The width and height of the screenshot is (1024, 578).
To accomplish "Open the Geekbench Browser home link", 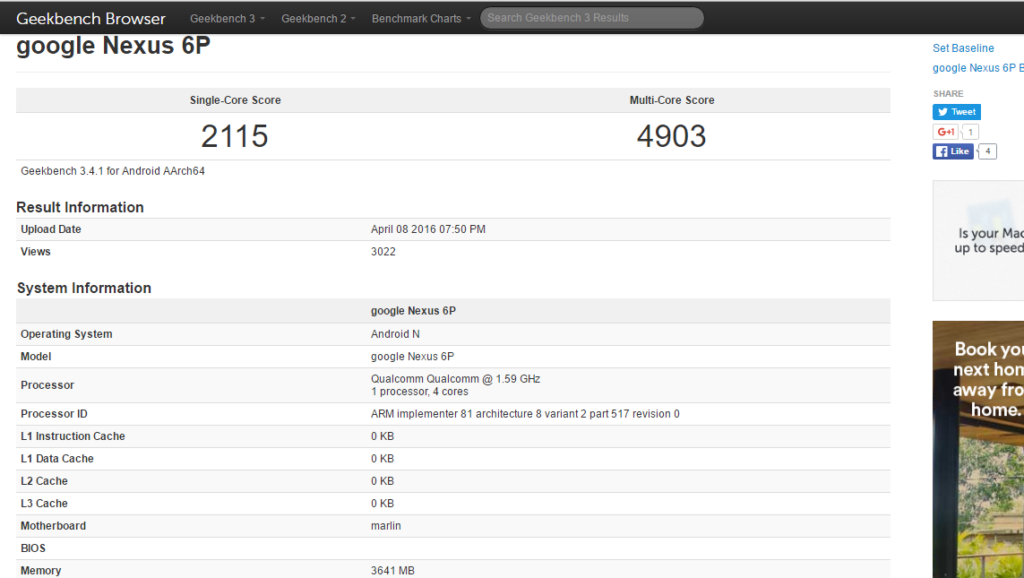I will [91, 18].
